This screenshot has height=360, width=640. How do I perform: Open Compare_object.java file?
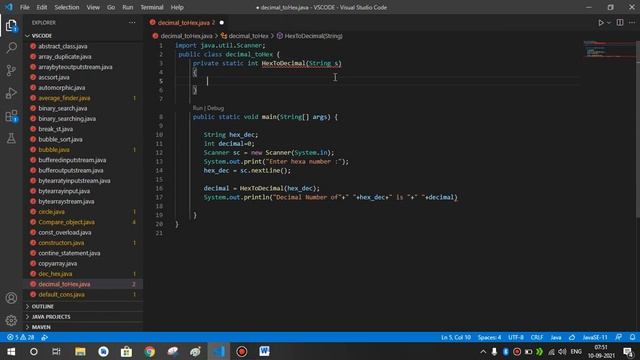(66, 222)
